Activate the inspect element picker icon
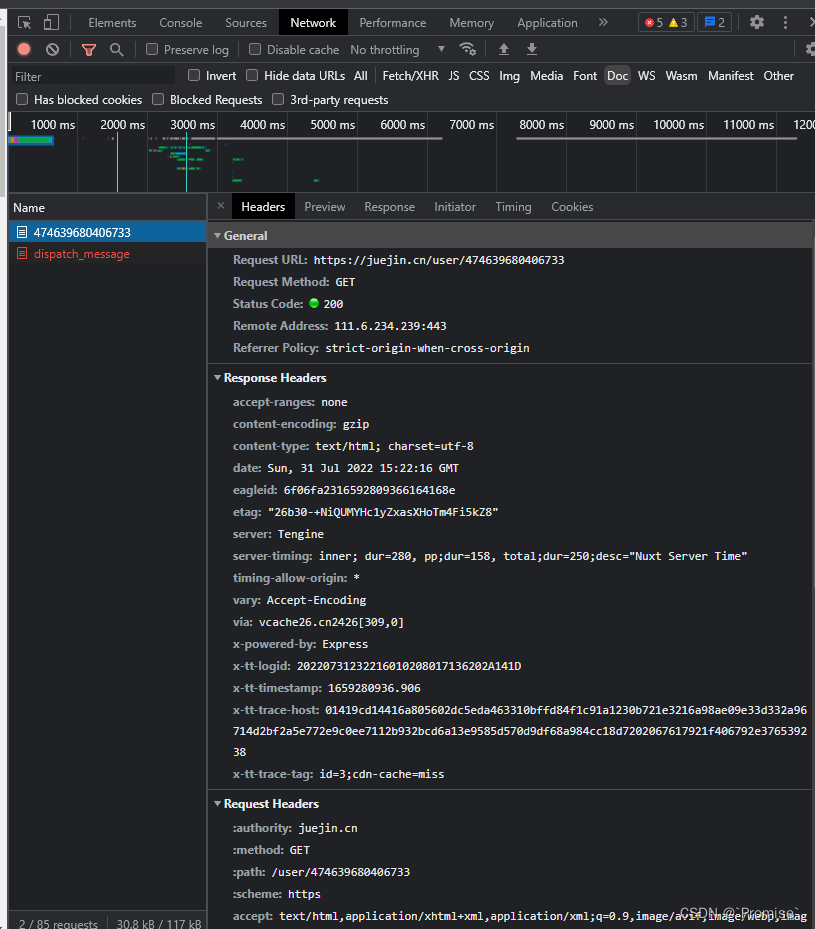 [24, 23]
